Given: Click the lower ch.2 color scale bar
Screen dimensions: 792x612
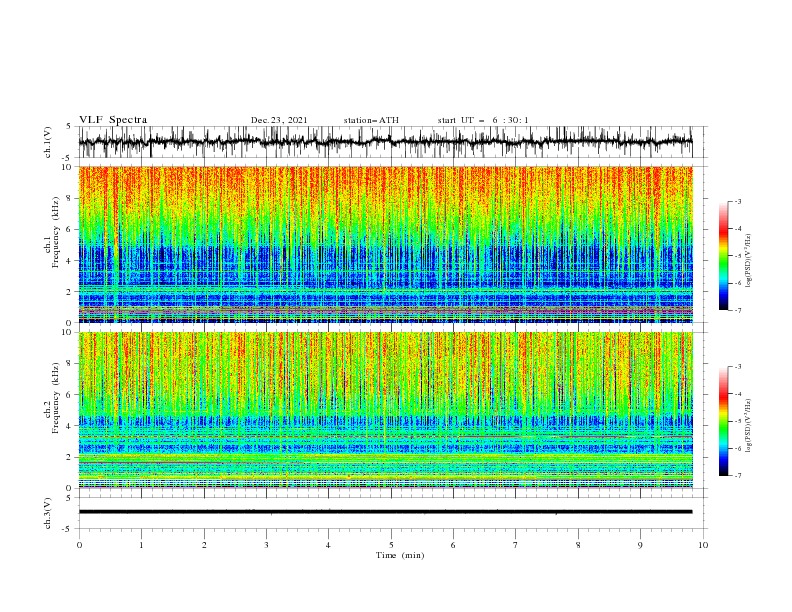Looking at the screenshot, I should point(723,421).
